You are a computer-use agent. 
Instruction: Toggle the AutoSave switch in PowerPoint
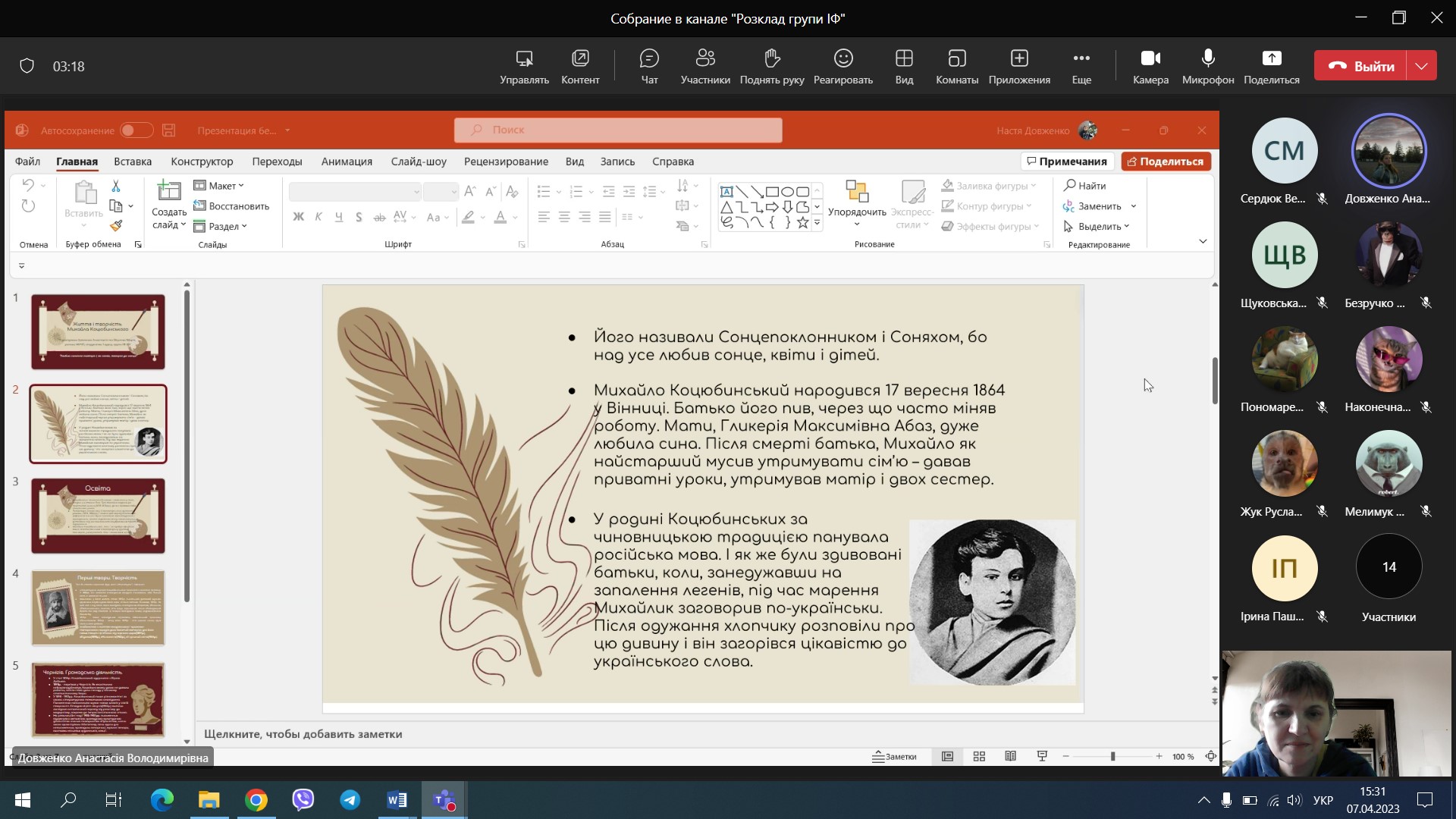click(x=136, y=130)
